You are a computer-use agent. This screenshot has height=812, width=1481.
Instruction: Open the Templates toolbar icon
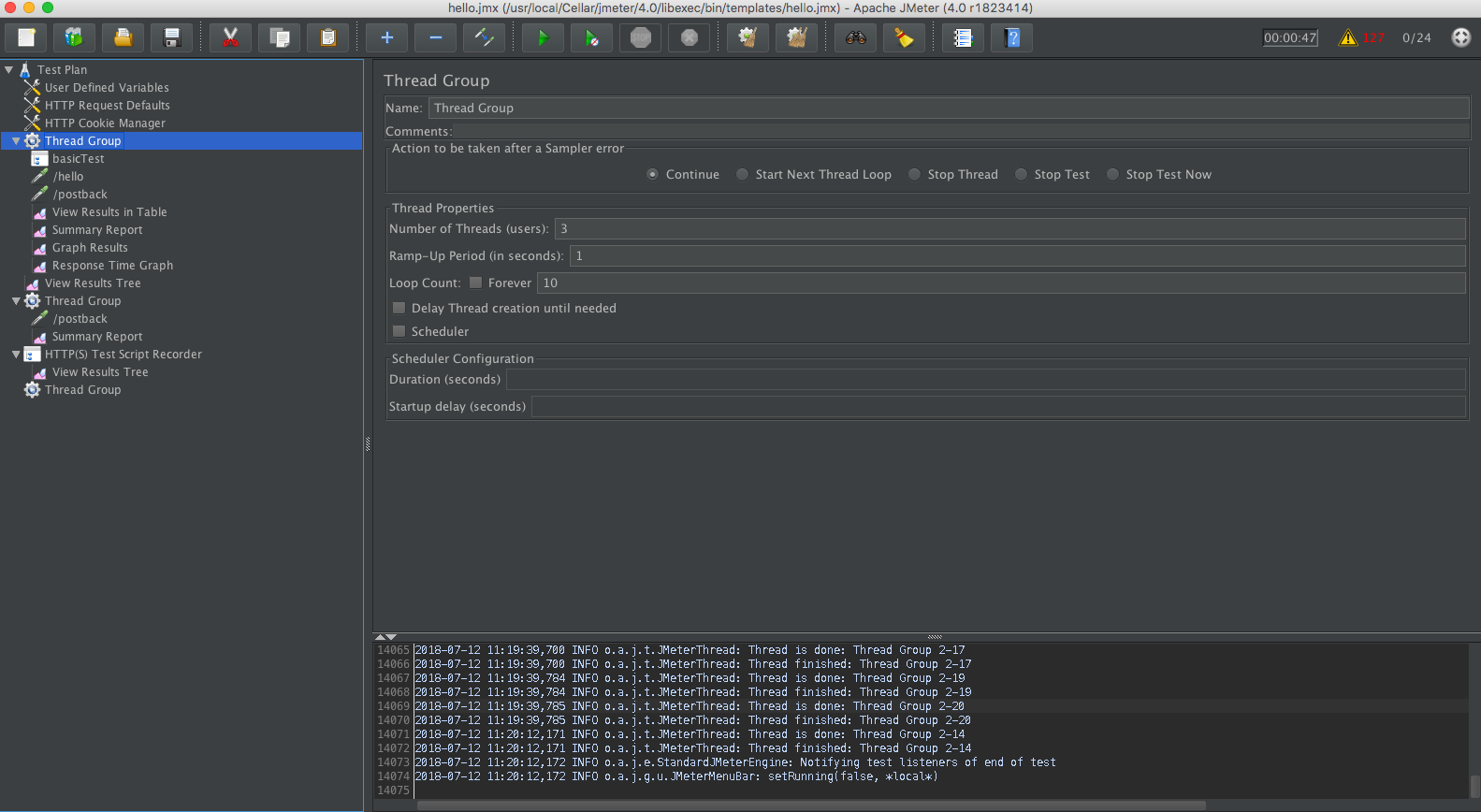click(75, 37)
